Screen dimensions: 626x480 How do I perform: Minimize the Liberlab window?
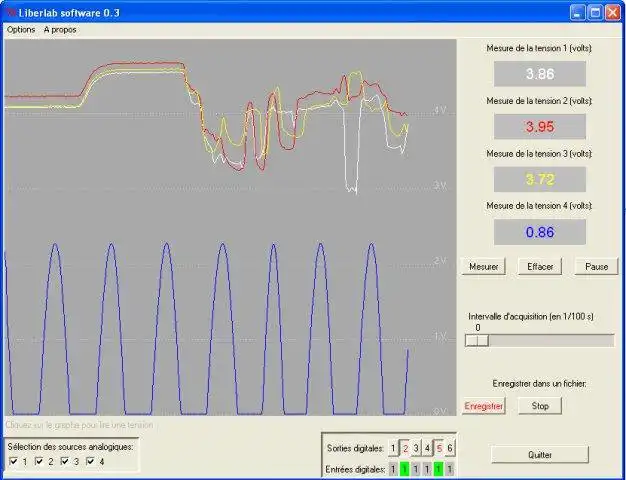pos(577,13)
